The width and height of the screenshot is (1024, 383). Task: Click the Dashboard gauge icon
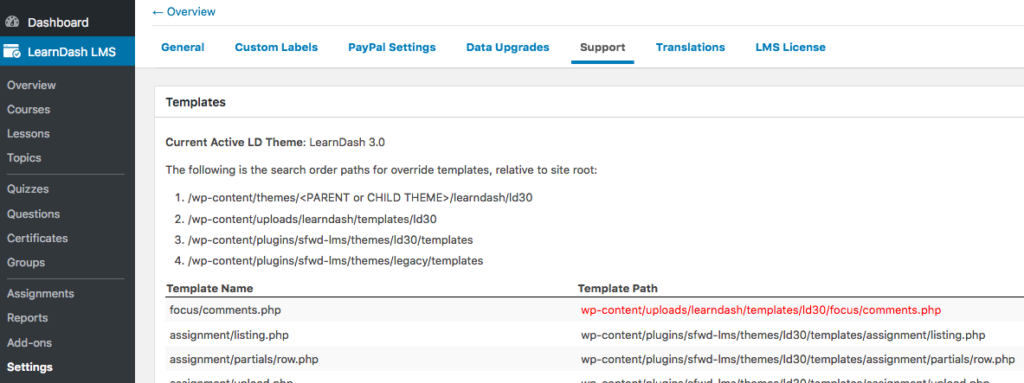pos(12,22)
